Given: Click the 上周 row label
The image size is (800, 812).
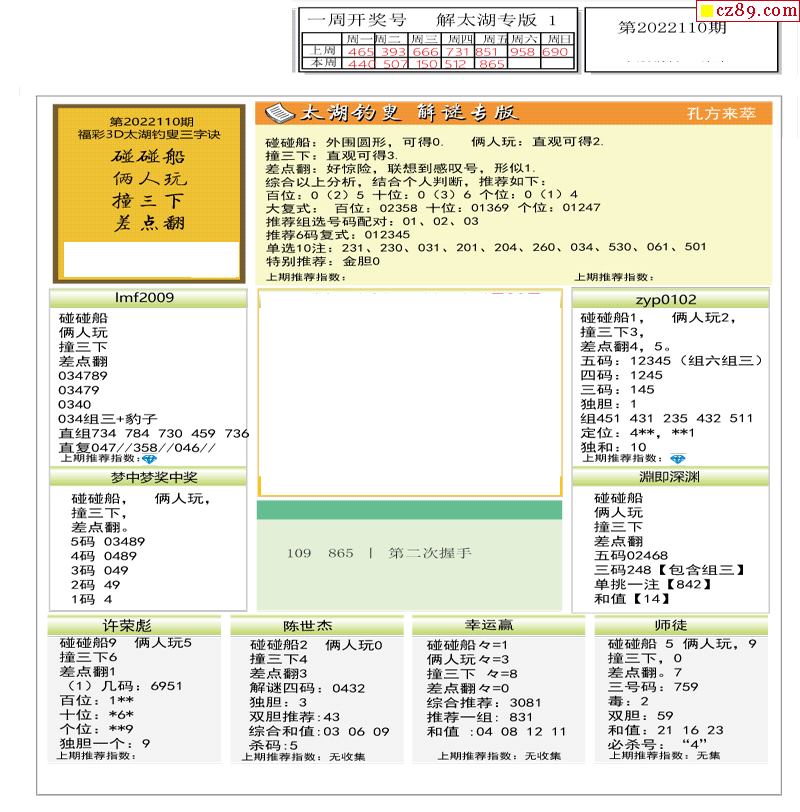Looking at the screenshot, I should coord(322,51).
